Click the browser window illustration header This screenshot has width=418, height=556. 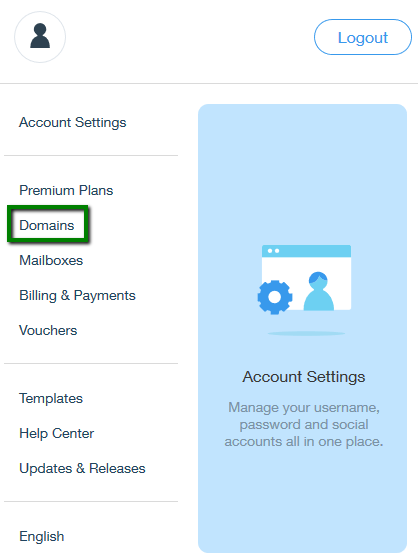pyautogui.click(x=306, y=251)
